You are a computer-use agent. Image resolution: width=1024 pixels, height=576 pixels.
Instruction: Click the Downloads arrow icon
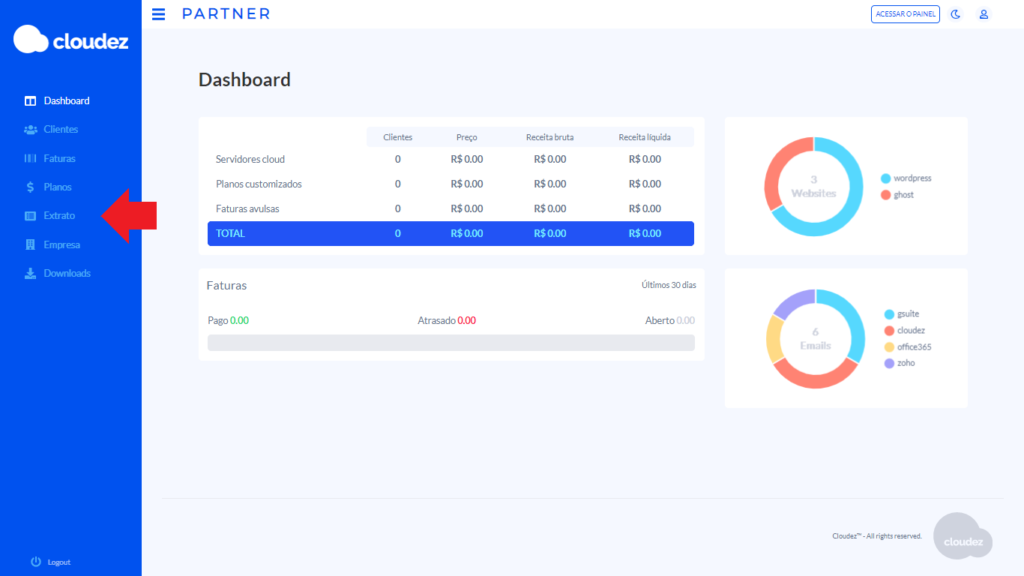(x=30, y=274)
